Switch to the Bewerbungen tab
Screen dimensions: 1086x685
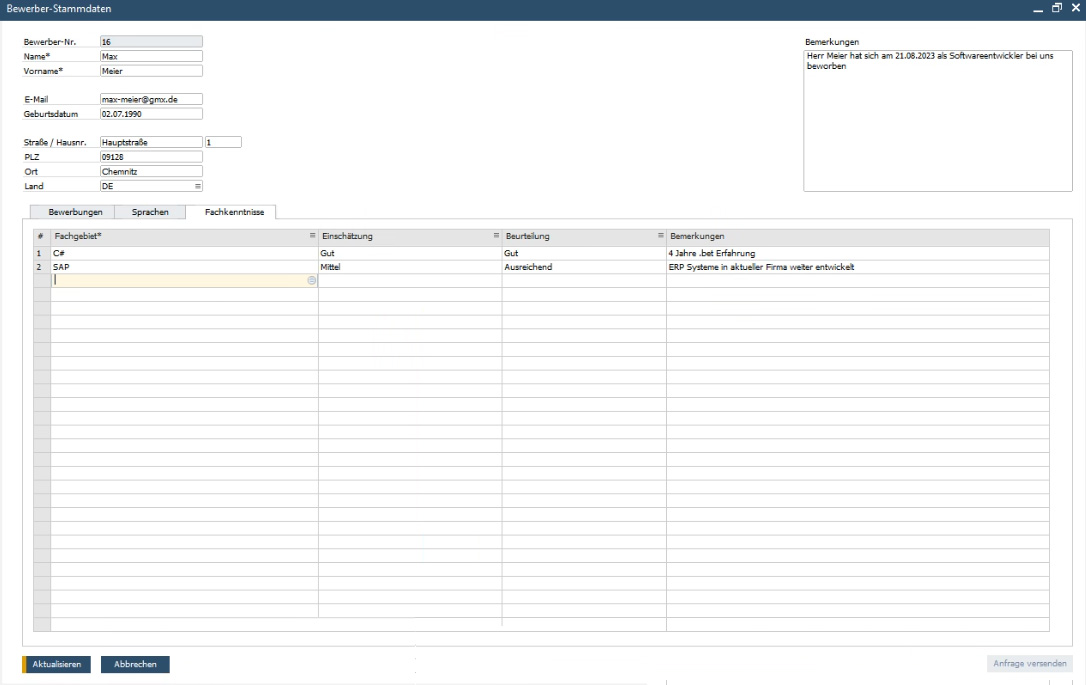[x=74, y=212]
